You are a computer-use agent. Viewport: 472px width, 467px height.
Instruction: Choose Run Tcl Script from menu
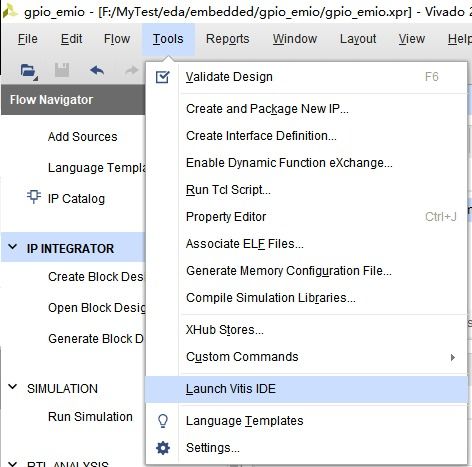[228, 190]
